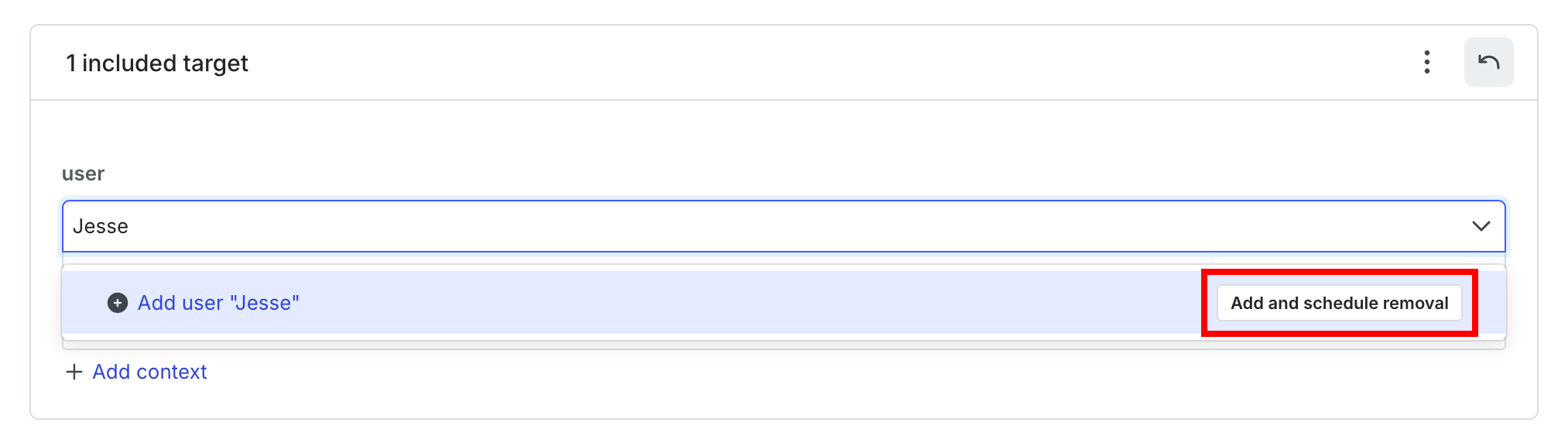This screenshot has width=1568, height=443.
Task: Click the kebab icon beside the undo button
Action: (1426, 62)
